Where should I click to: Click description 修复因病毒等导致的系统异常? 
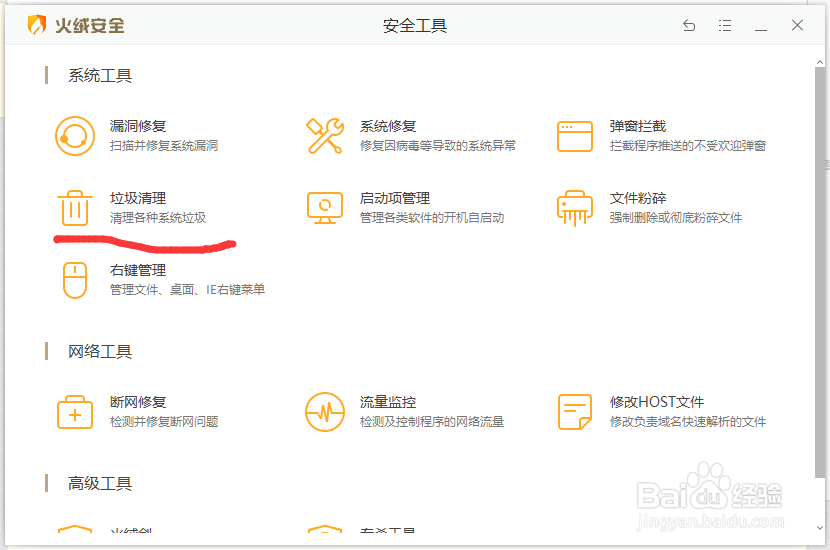[x=437, y=146]
